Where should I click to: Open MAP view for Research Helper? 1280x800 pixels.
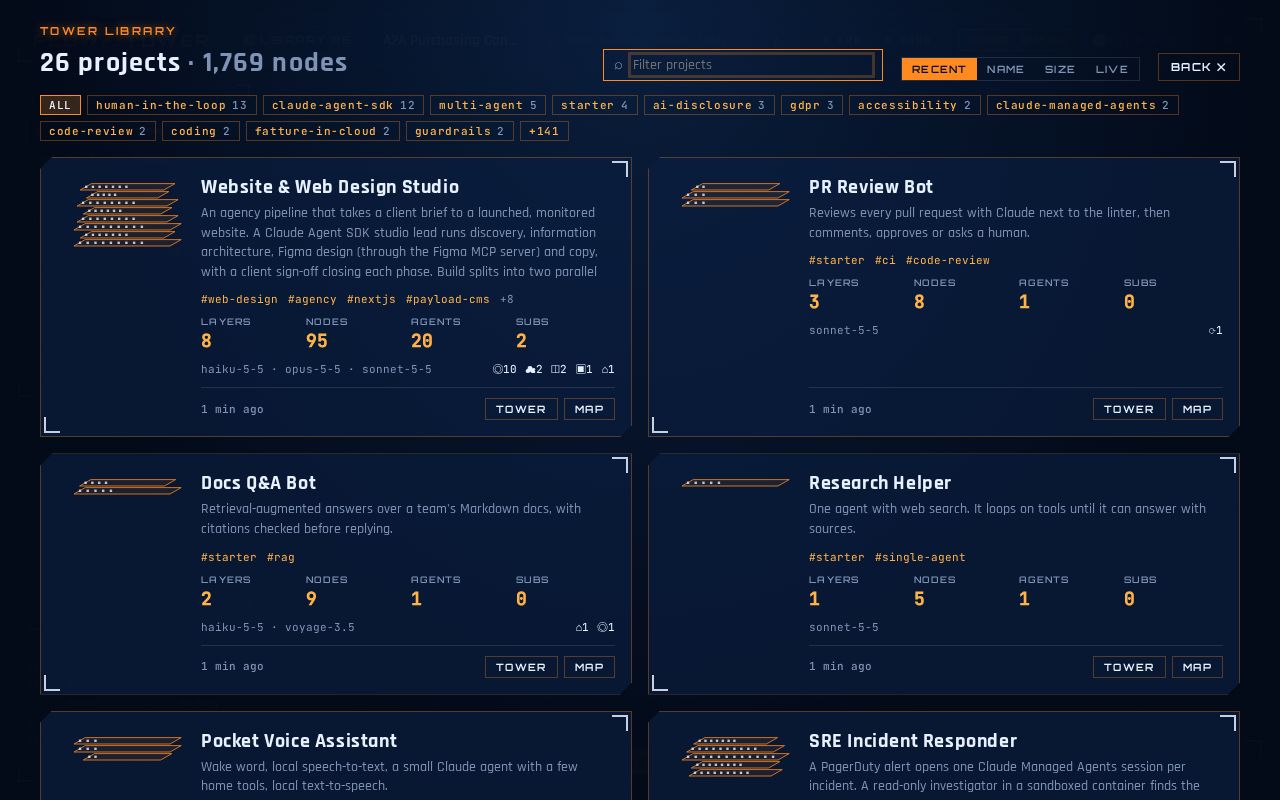pos(1197,667)
